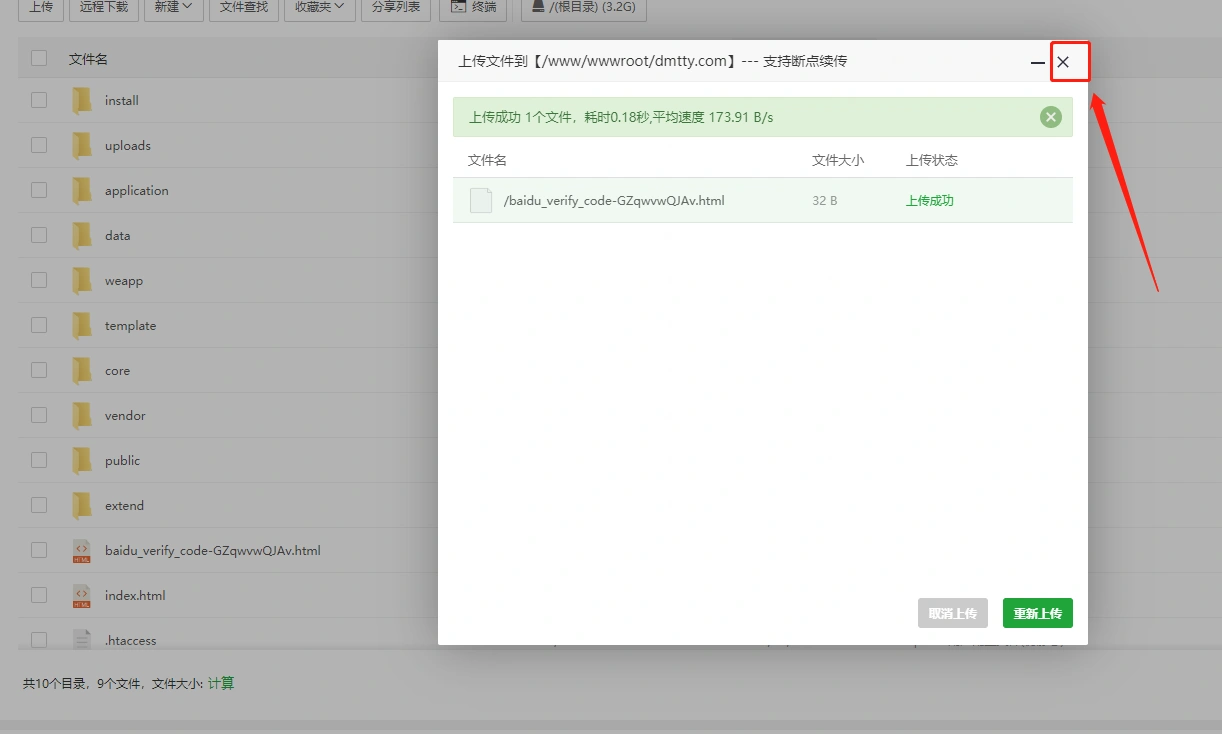Check the application folder checkbox
Viewport: 1222px width, 734px height.
click(39, 190)
